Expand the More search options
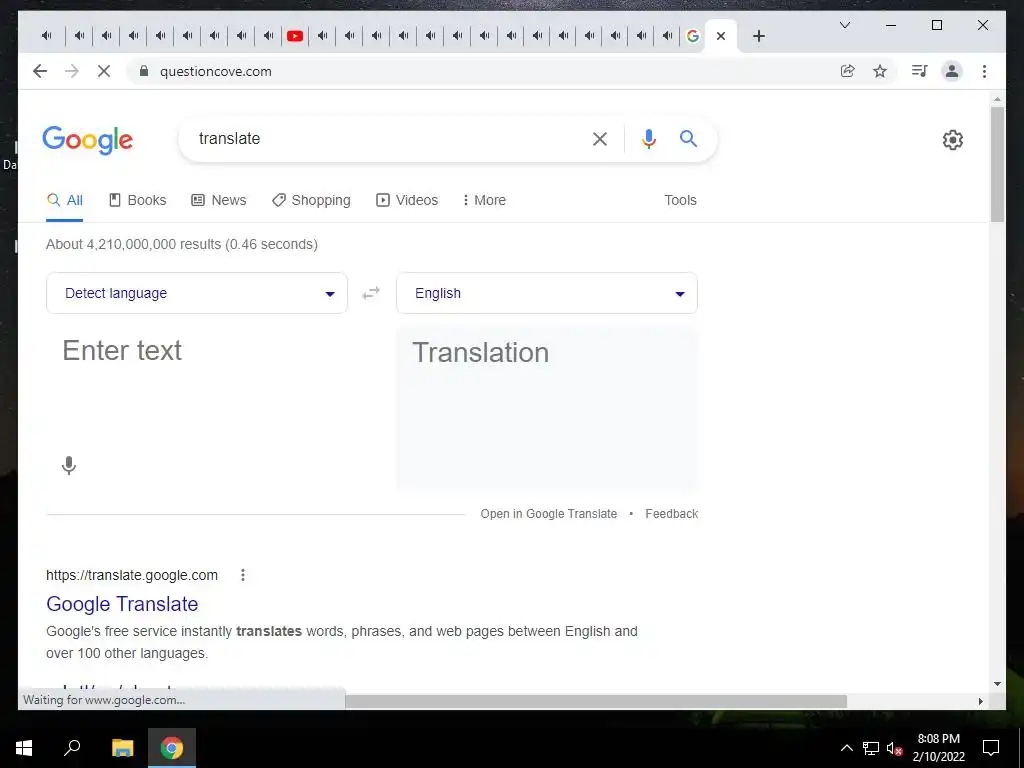 coord(484,200)
